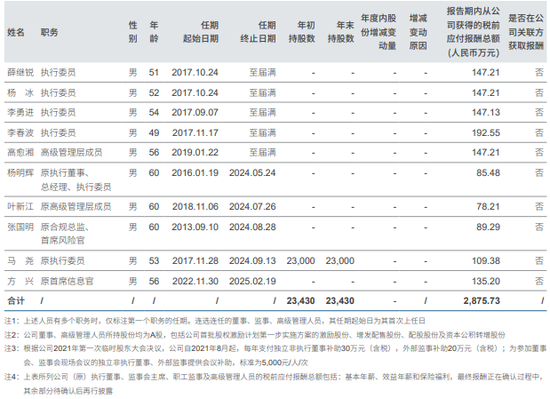Click the 年初持股数 column header

302,32
